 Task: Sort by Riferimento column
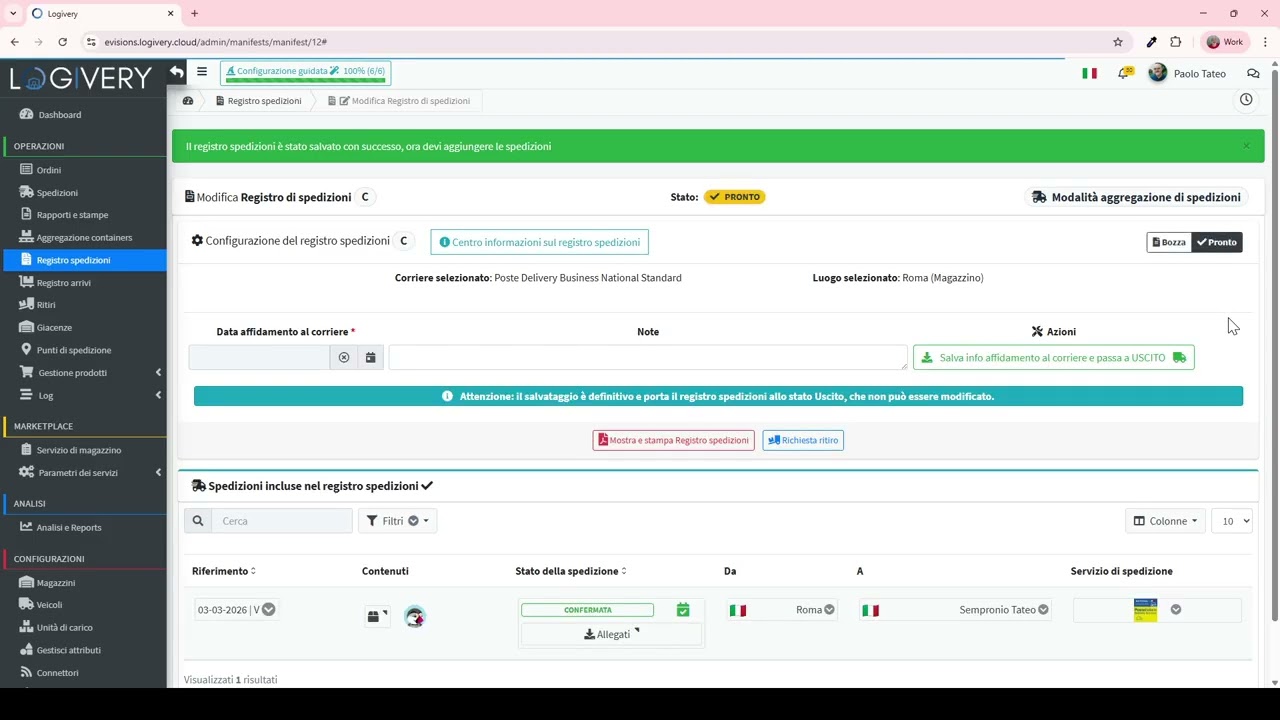click(x=224, y=571)
